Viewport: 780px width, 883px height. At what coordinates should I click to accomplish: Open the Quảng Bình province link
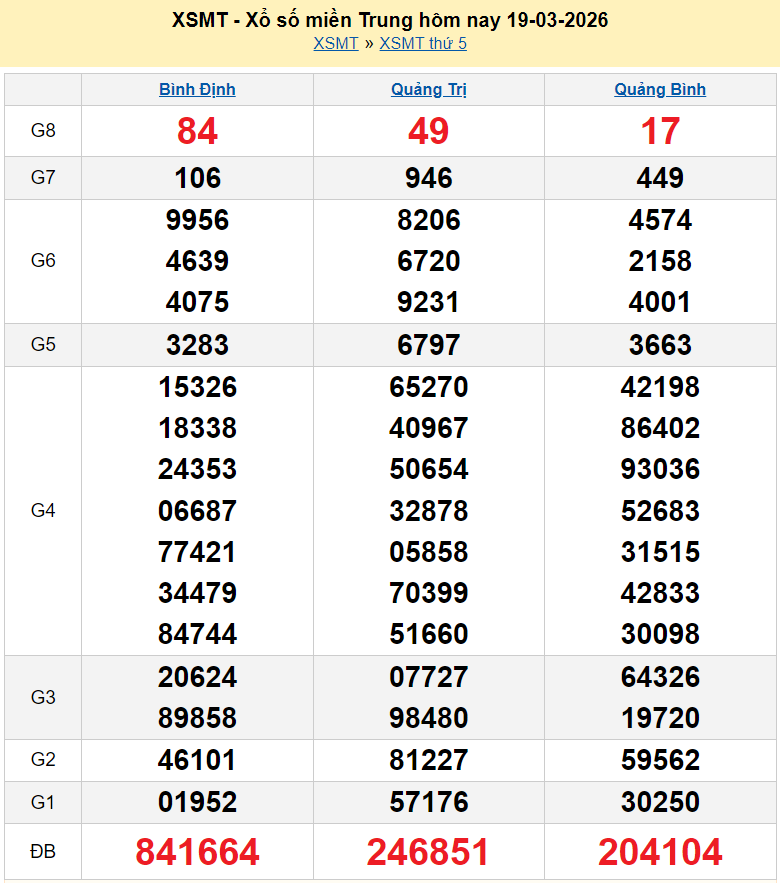660,89
